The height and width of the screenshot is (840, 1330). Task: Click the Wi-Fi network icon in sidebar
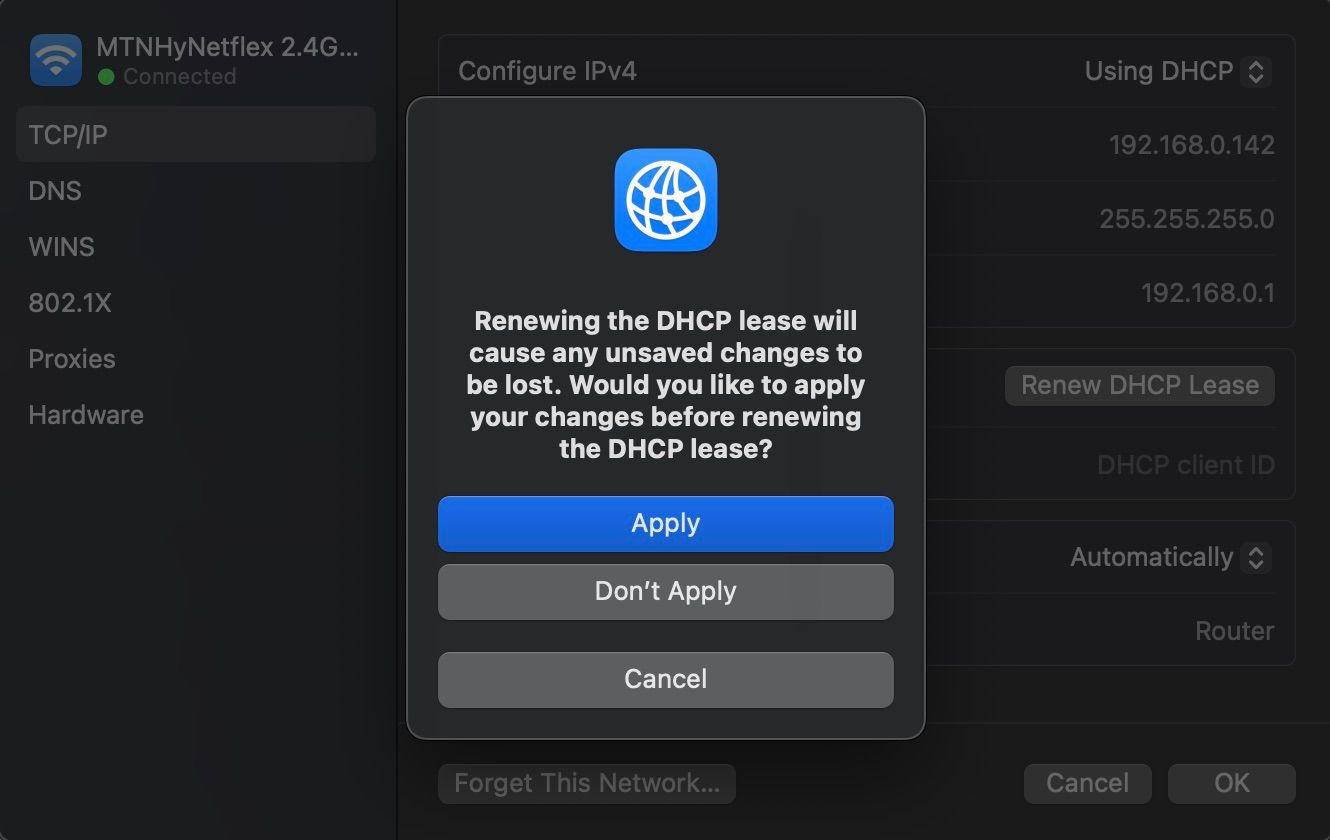pos(56,60)
